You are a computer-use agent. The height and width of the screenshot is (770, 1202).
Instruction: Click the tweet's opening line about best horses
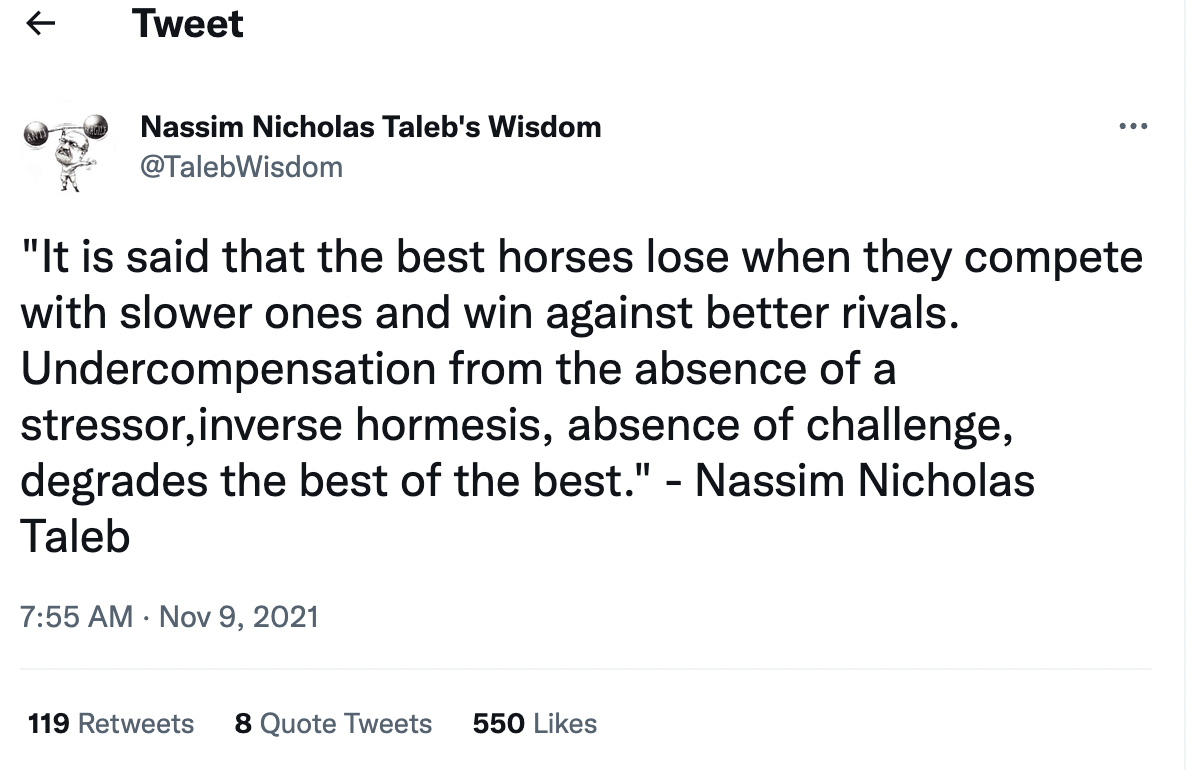[x=581, y=258]
